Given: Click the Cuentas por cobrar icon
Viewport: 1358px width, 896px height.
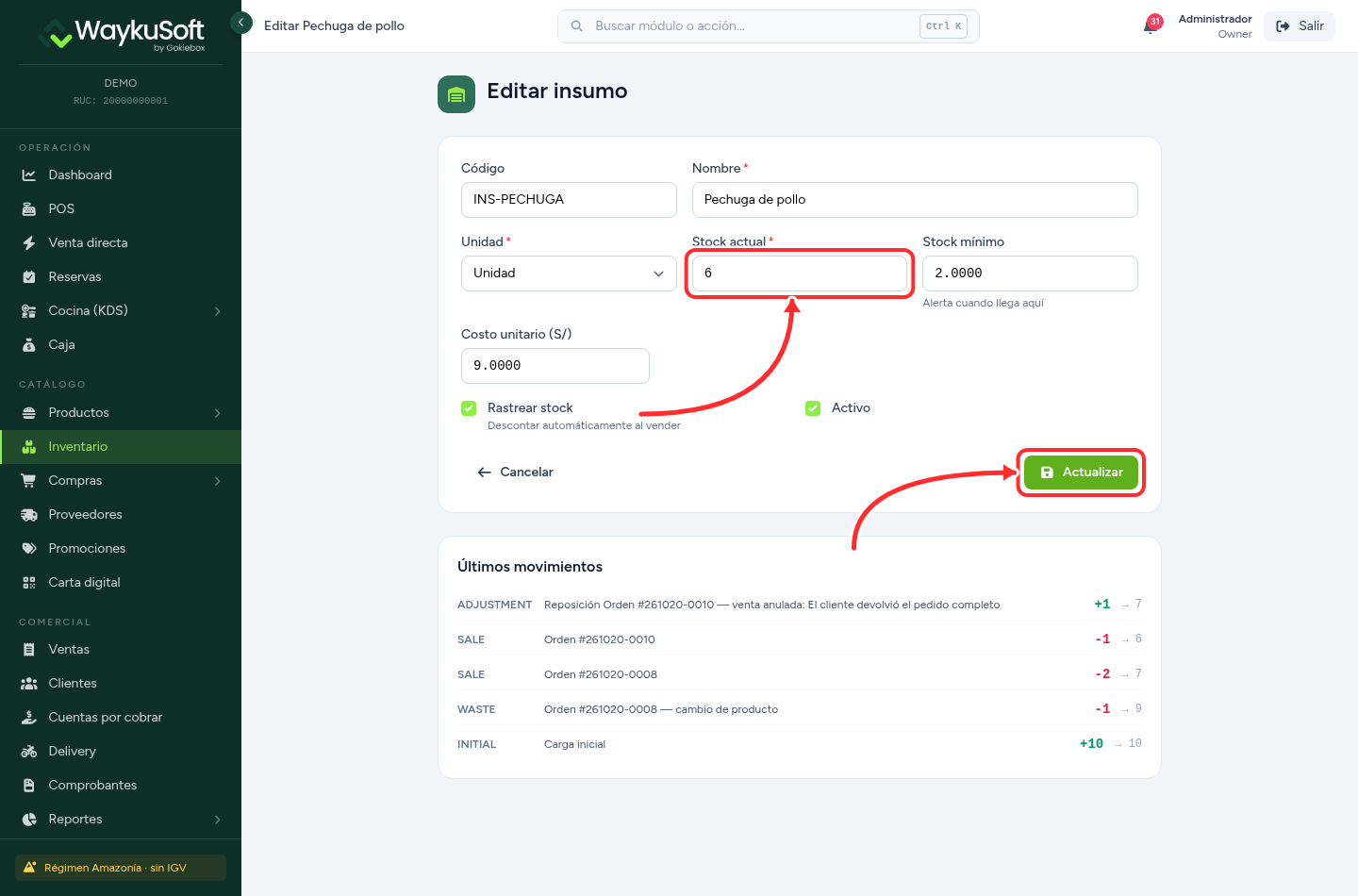Looking at the screenshot, I should click(29, 717).
